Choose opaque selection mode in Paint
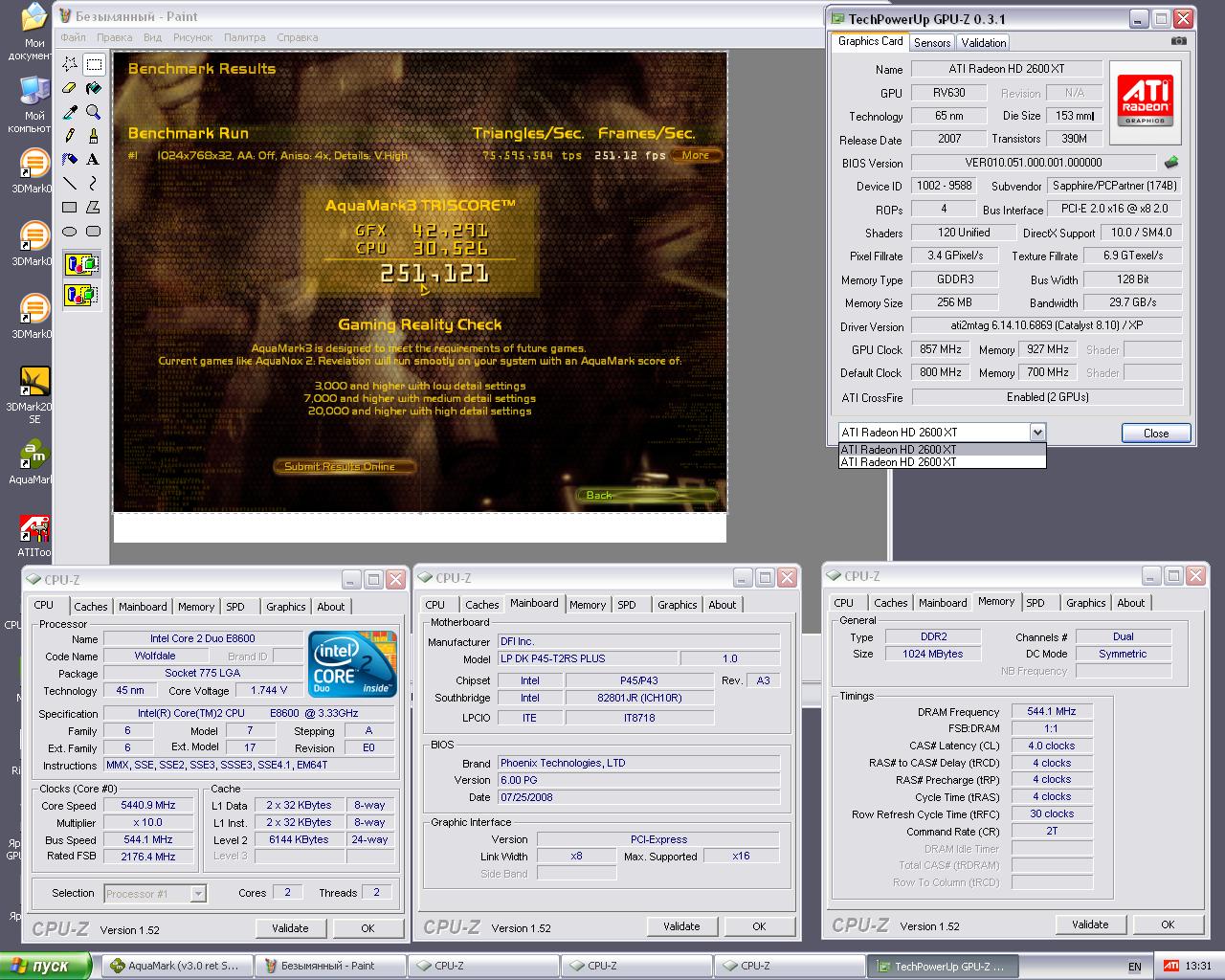The height and width of the screenshot is (980, 1225). [81, 264]
